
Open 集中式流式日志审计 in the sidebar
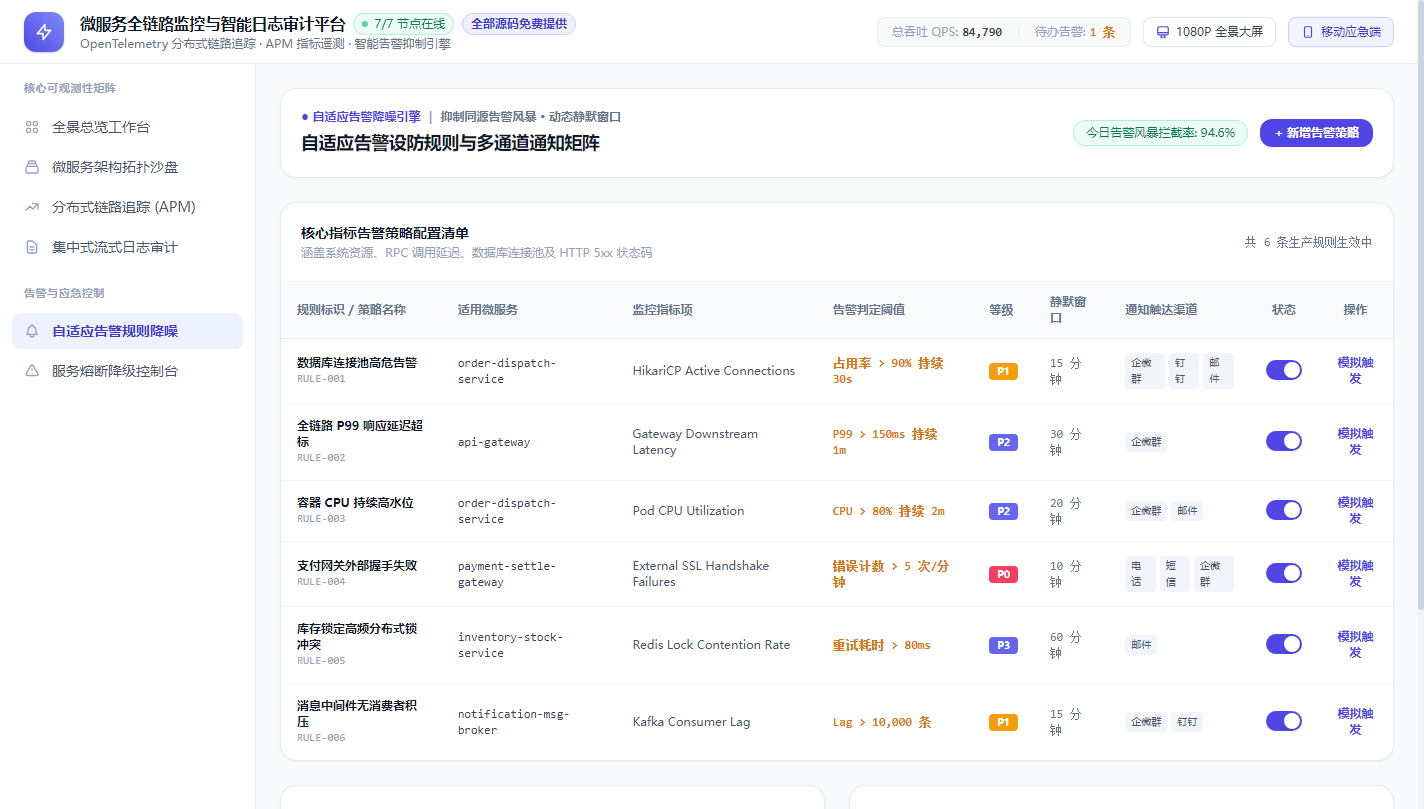click(127, 247)
